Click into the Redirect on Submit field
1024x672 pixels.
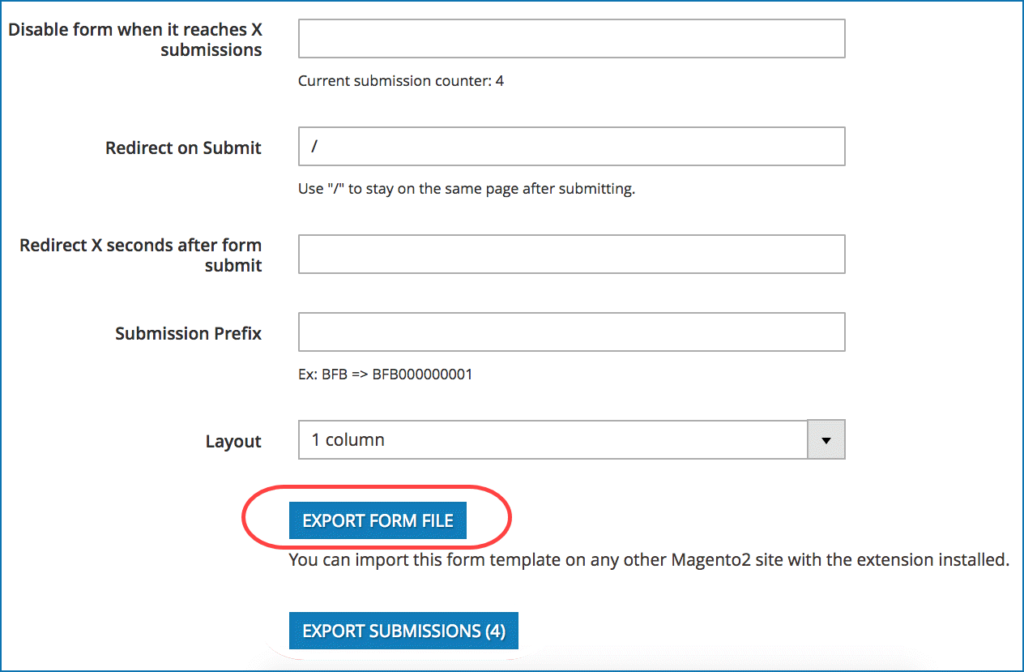click(571, 147)
